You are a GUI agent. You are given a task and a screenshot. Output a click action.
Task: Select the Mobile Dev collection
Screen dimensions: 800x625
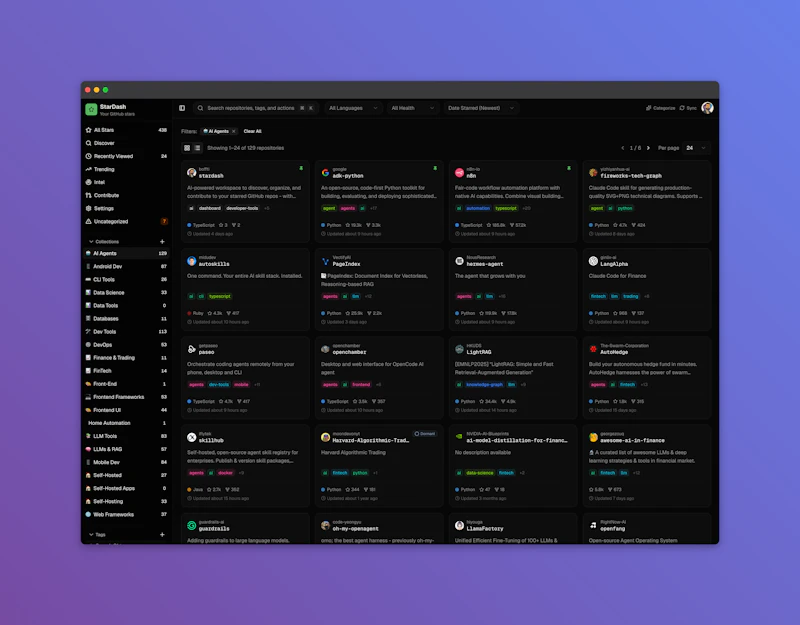(126, 462)
